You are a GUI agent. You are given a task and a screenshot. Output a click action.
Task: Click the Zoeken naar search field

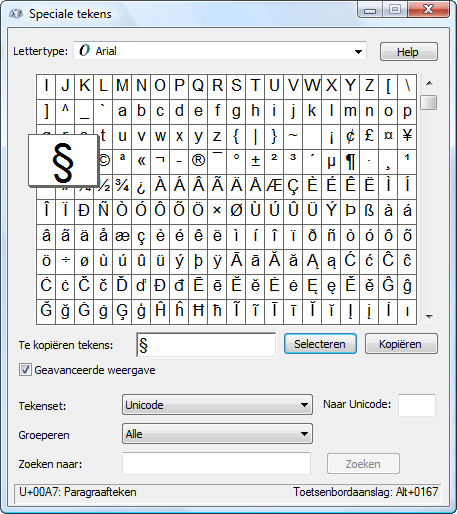[217, 464]
